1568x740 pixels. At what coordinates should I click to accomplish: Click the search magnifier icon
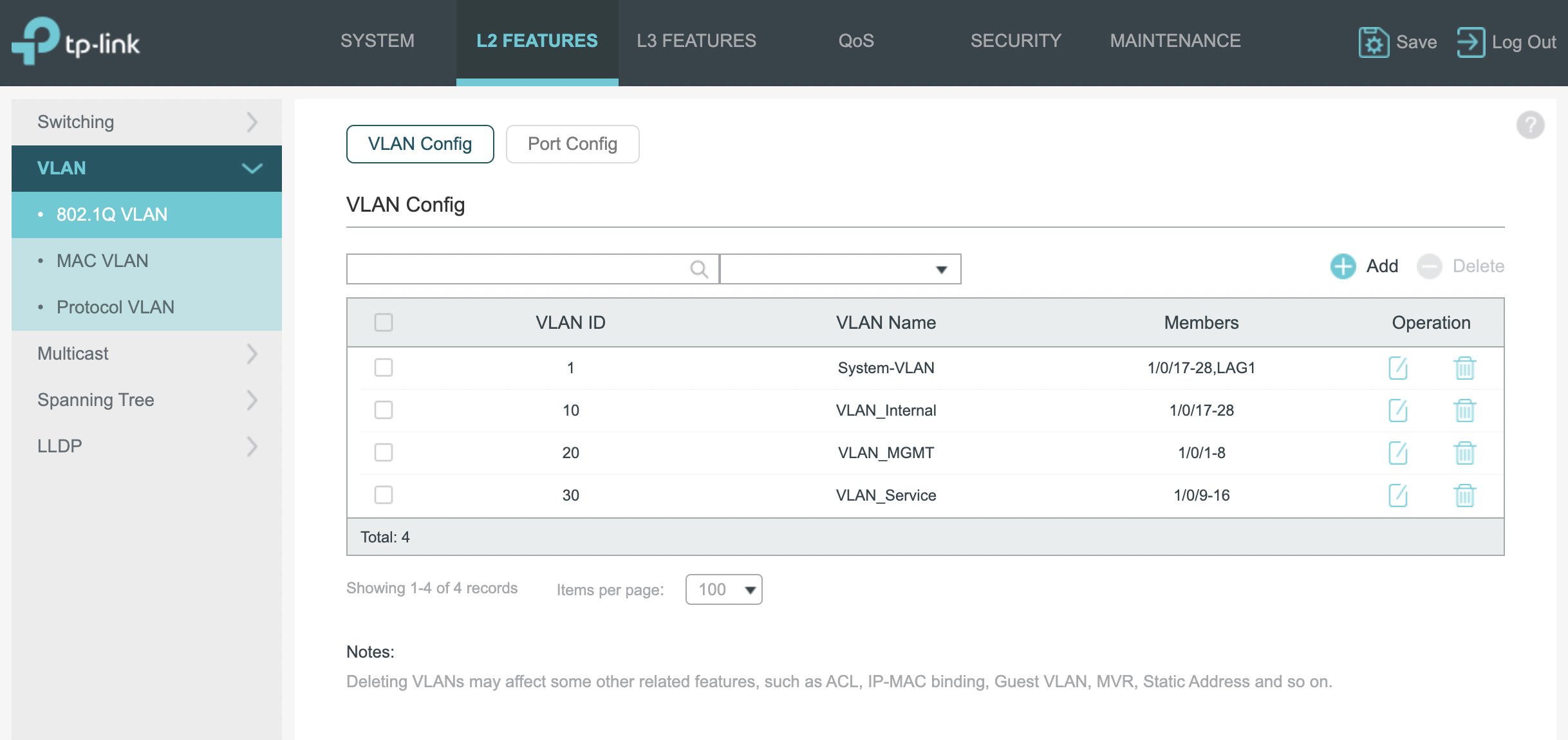pos(698,269)
